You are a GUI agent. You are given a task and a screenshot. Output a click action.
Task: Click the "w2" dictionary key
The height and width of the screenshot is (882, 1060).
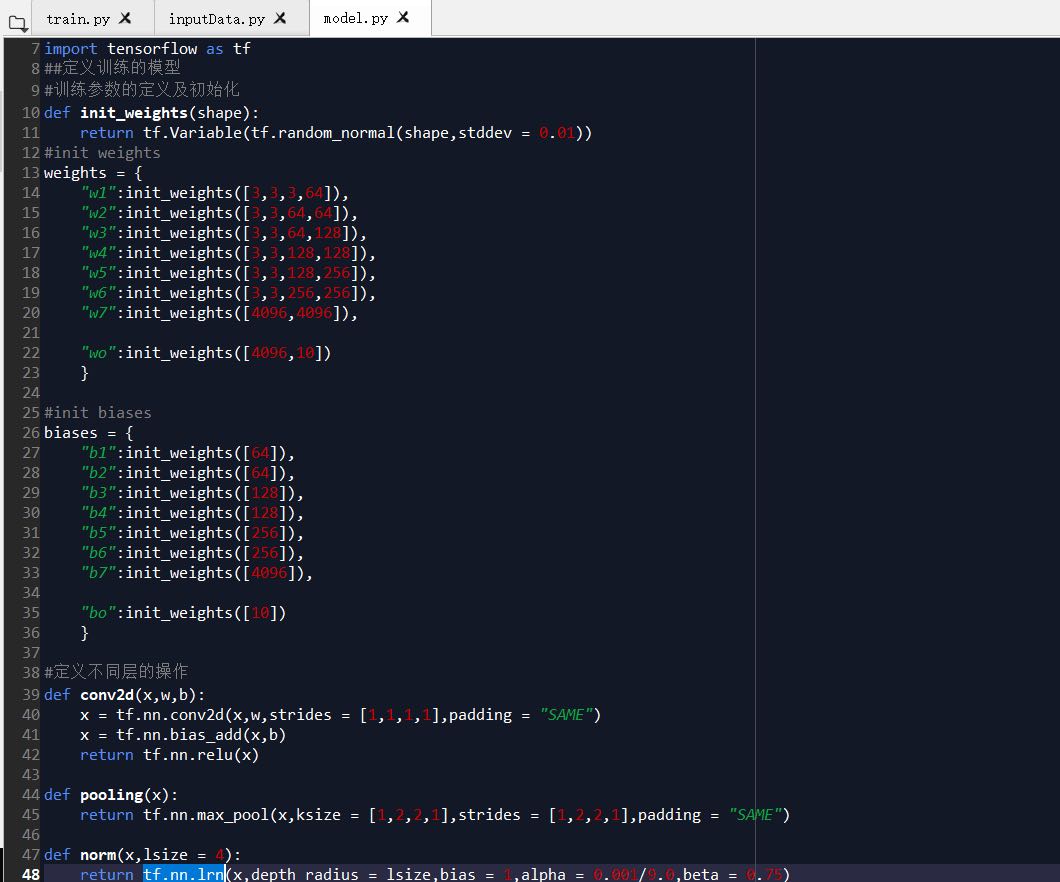98,213
